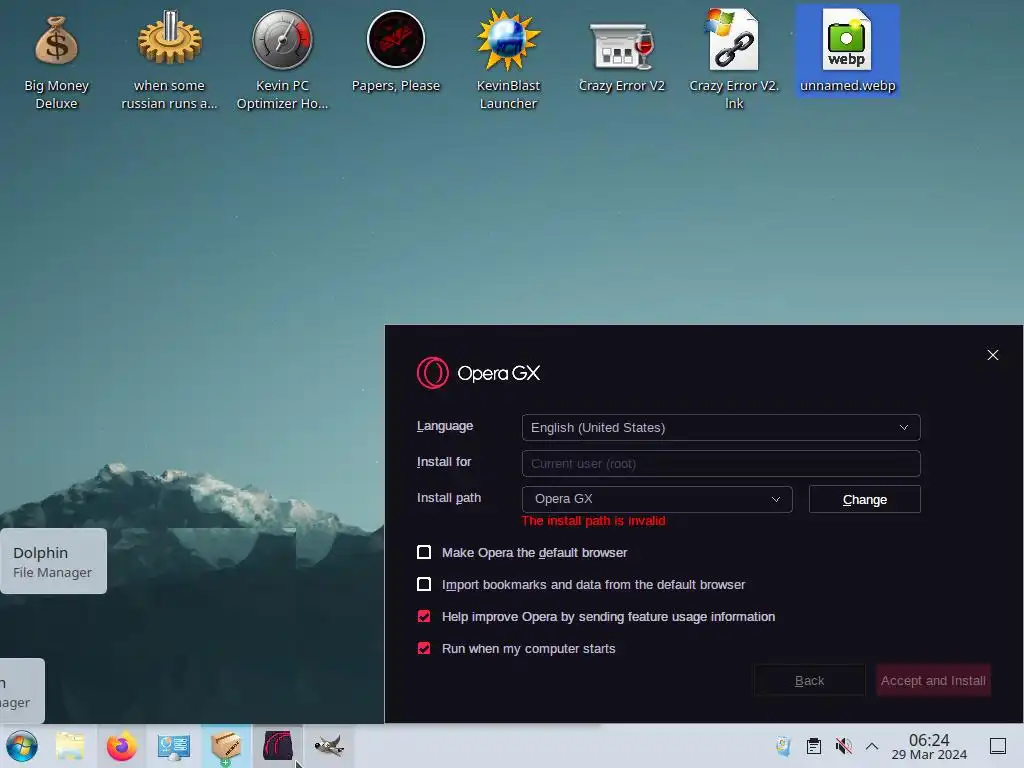Open the clipboard tray icon

click(814, 746)
